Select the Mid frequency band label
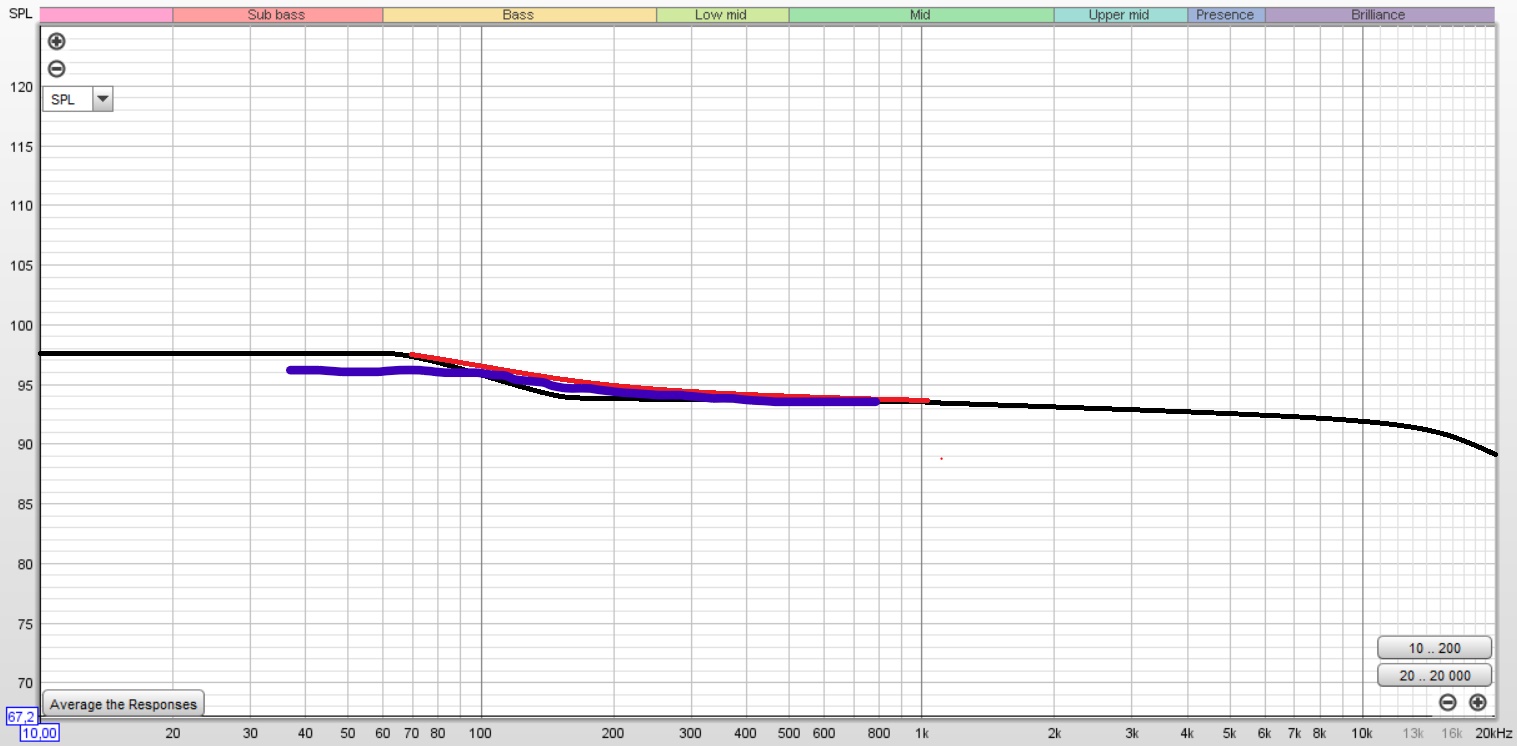Screen dimensions: 1517x746 (920, 15)
